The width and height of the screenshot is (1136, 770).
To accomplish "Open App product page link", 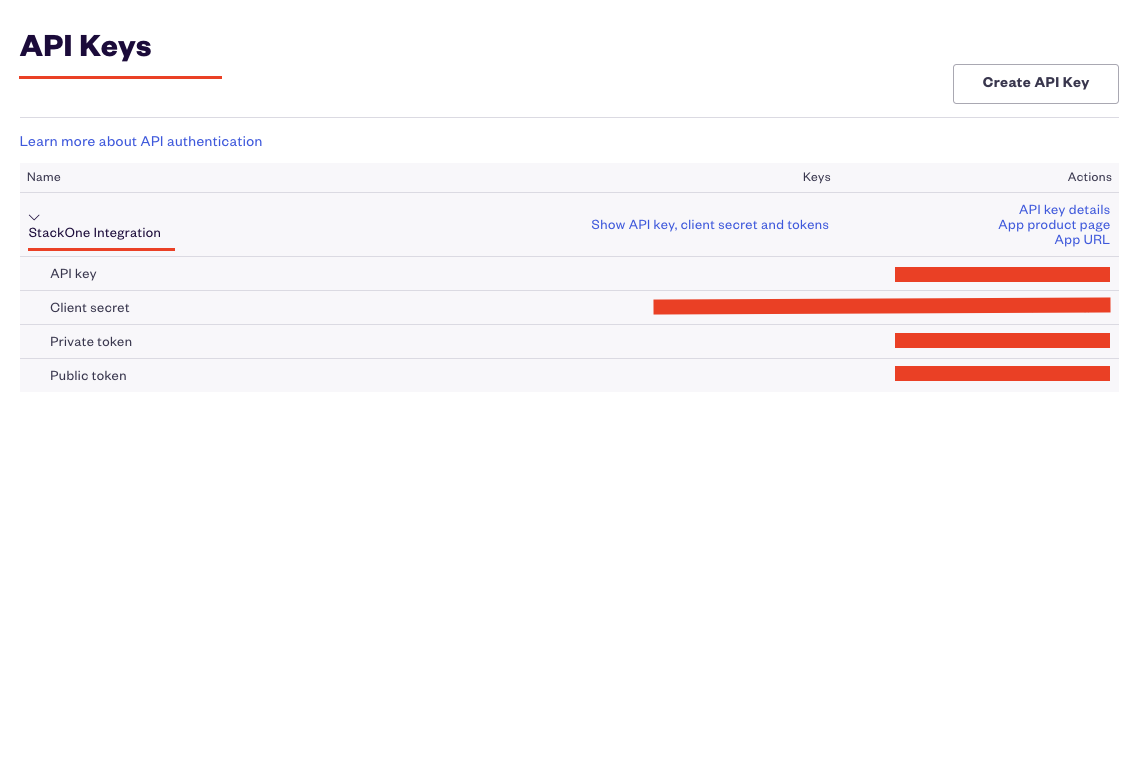I will (1053, 225).
